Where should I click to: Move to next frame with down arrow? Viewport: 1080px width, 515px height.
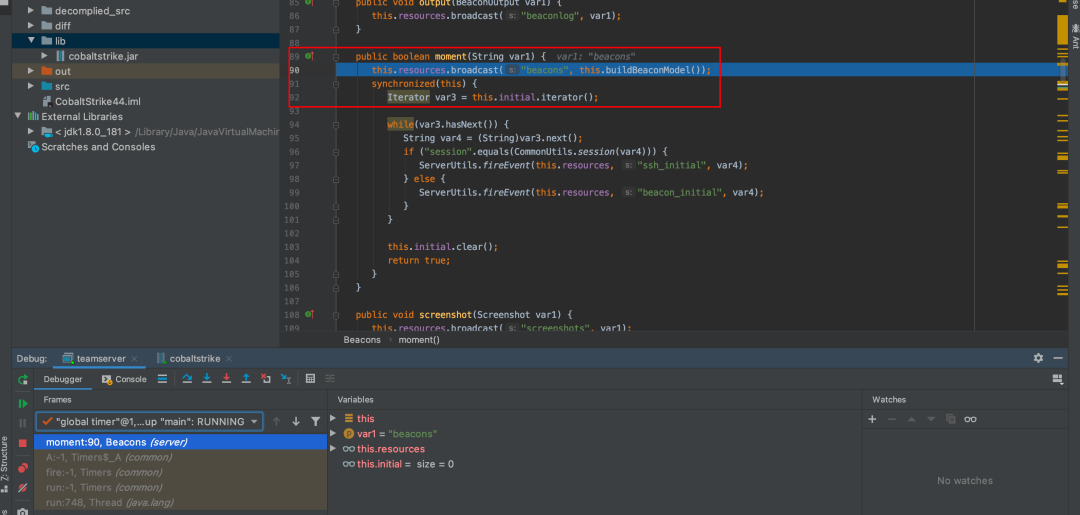296,421
